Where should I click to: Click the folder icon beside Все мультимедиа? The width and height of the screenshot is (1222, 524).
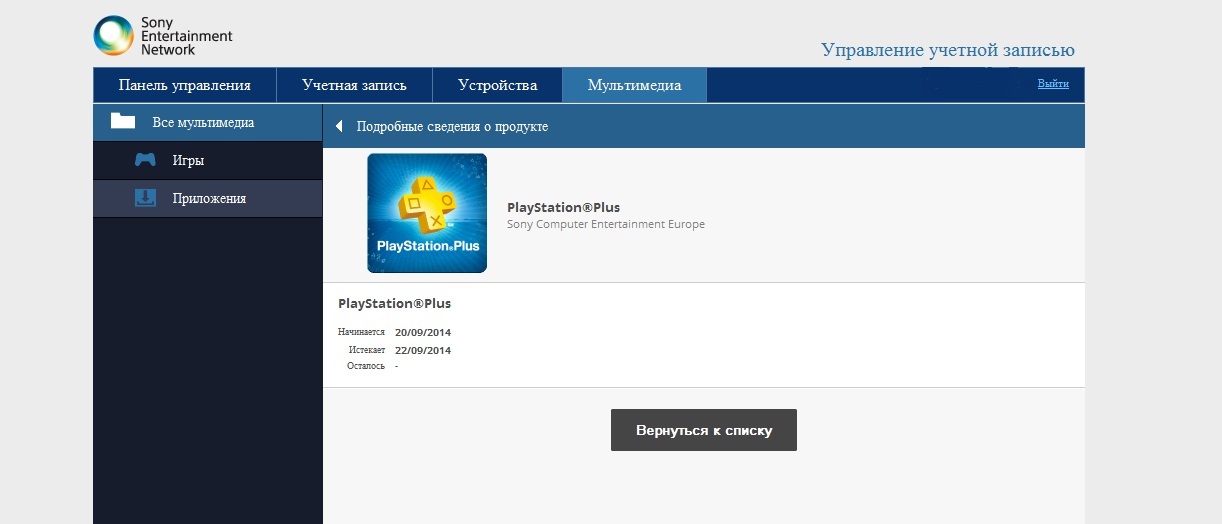(x=123, y=122)
